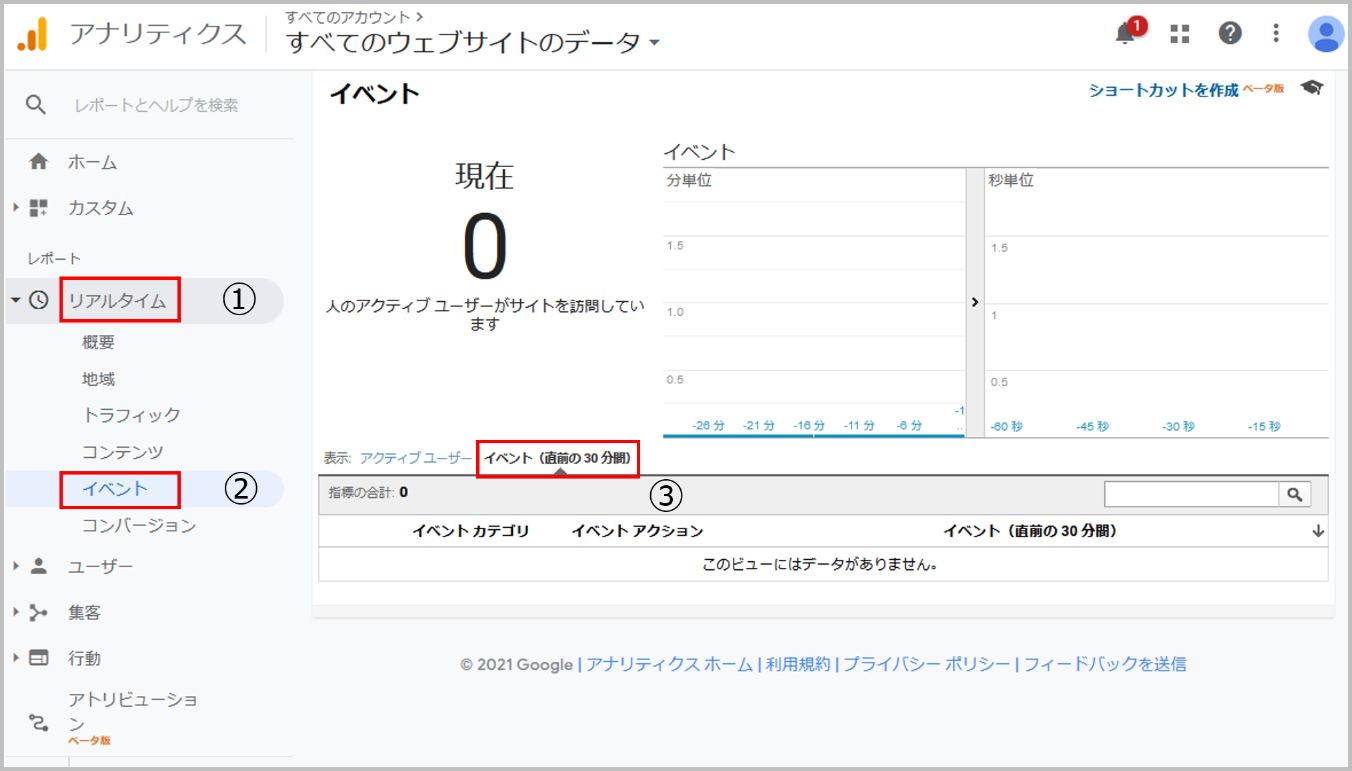Click ショートカットを作成 link
Image resolution: width=1352 pixels, height=771 pixels.
click(x=1163, y=90)
